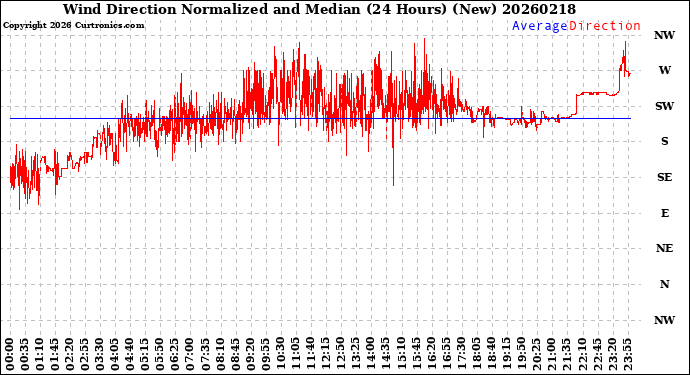Click the 16:20 time axis label
This screenshot has width=690, height=375.
pyautogui.click(x=432, y=355)
